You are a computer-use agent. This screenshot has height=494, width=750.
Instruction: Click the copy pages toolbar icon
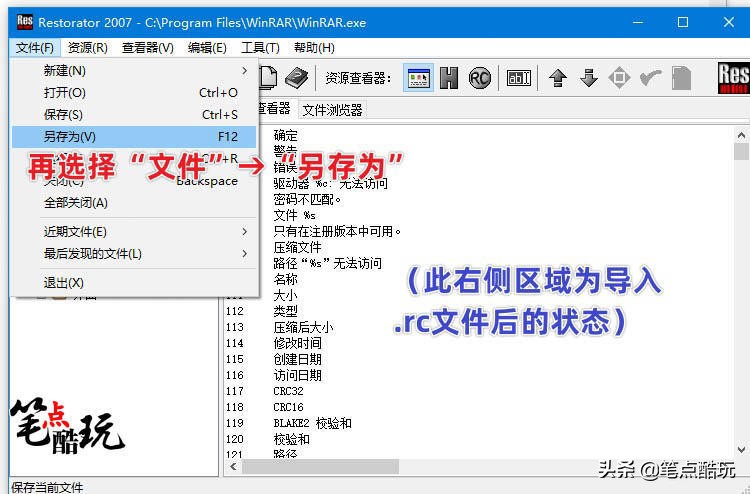(x=268, y=77)
